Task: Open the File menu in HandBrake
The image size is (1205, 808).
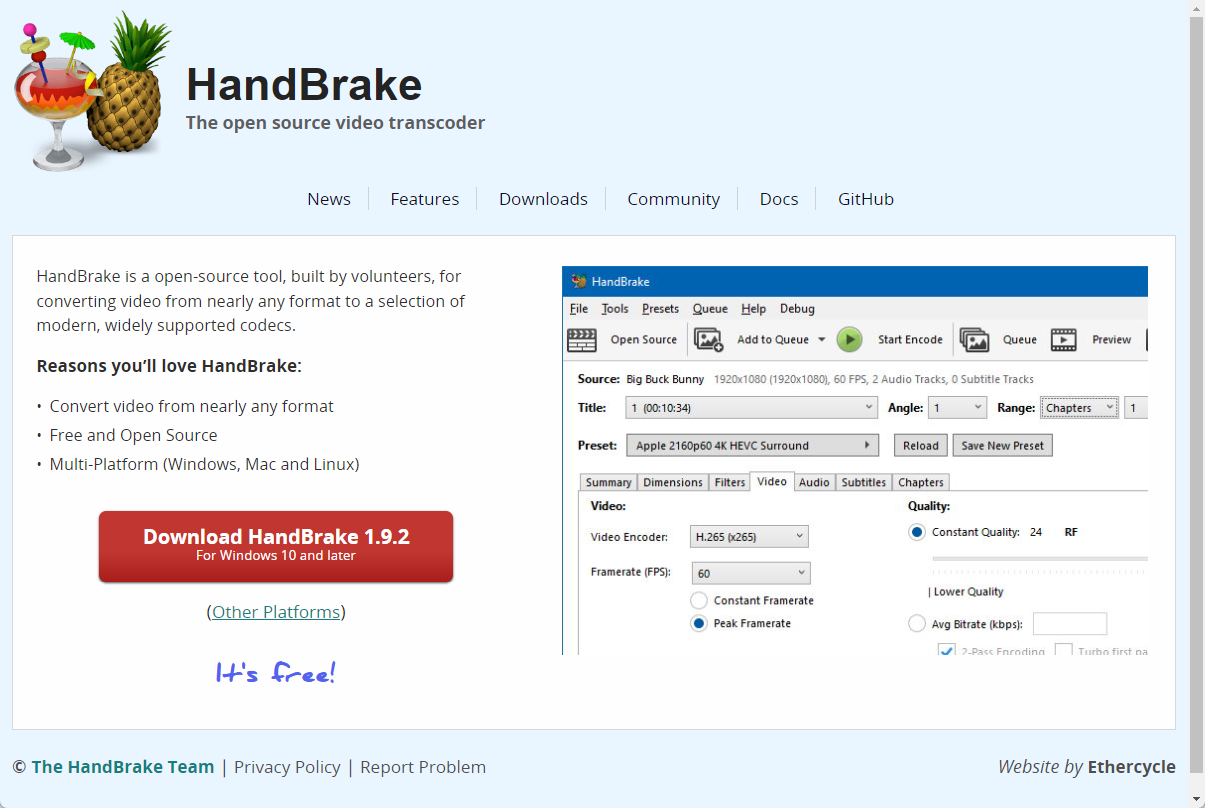Action: coord(579,309)
